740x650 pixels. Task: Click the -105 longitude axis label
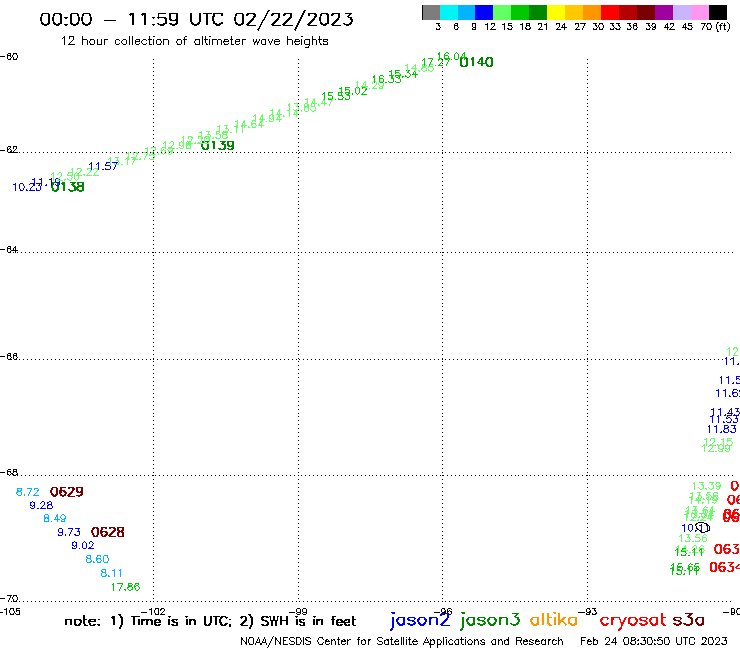point(10,612)
